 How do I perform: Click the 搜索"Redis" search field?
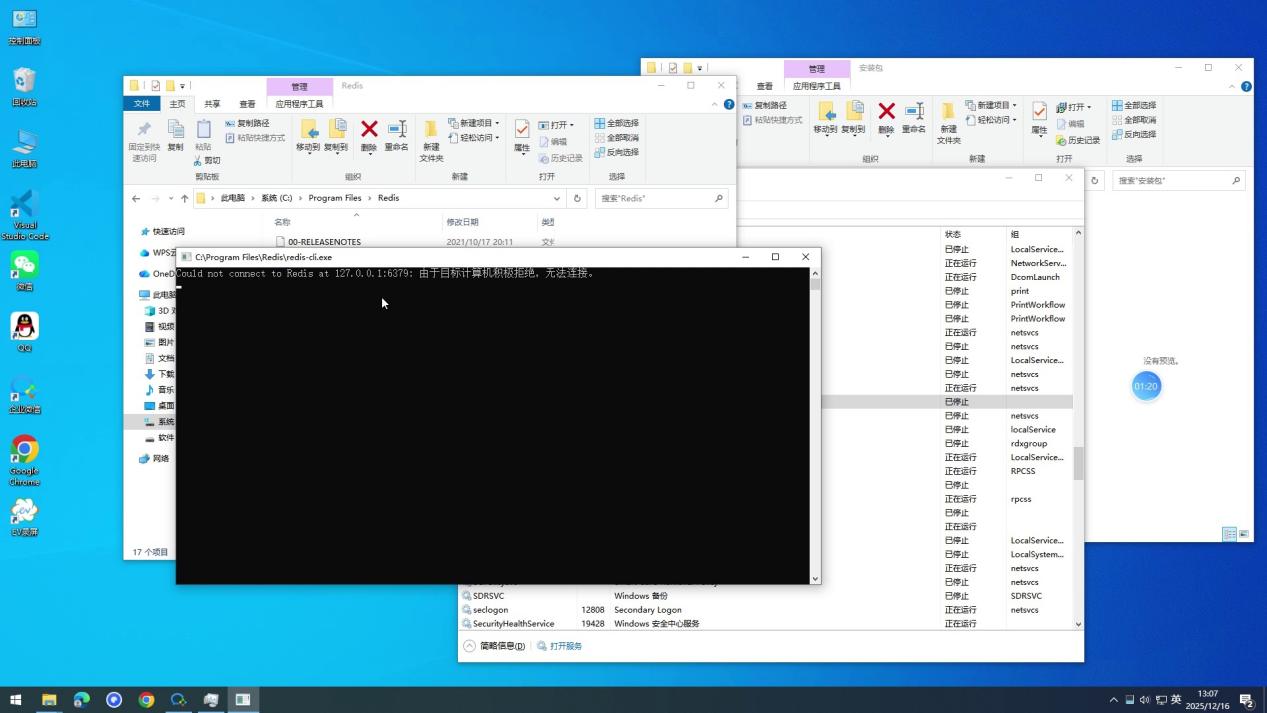pyautogui.click(x=655, y=198)
